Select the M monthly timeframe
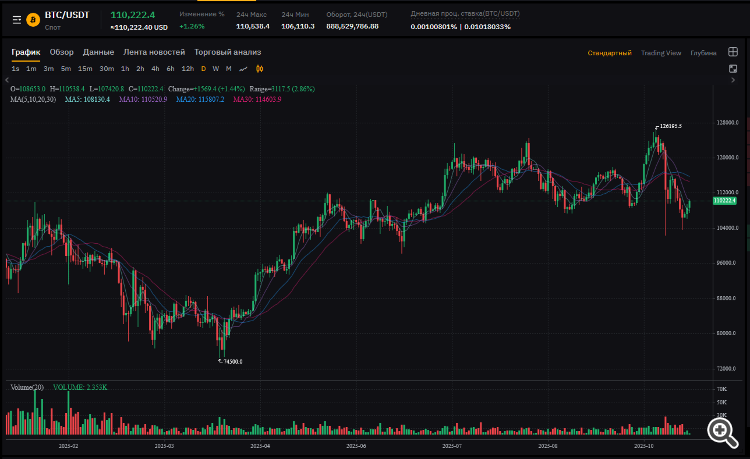 [229, 69]
